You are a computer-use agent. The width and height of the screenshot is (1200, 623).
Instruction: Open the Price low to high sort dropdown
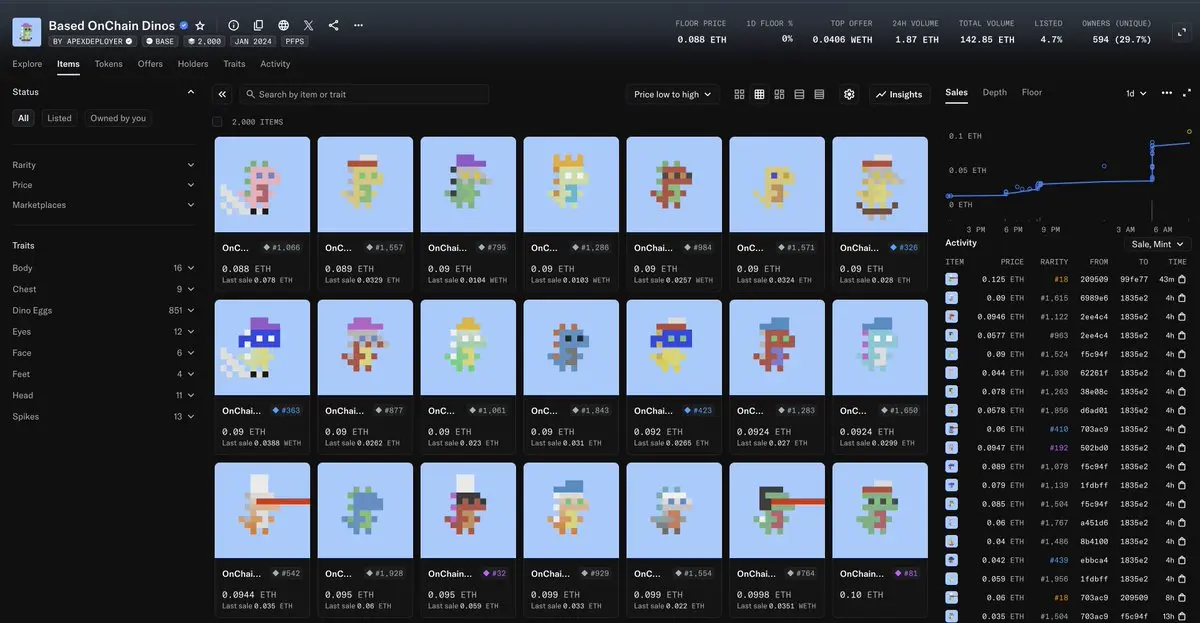click(x=673, y=94)
